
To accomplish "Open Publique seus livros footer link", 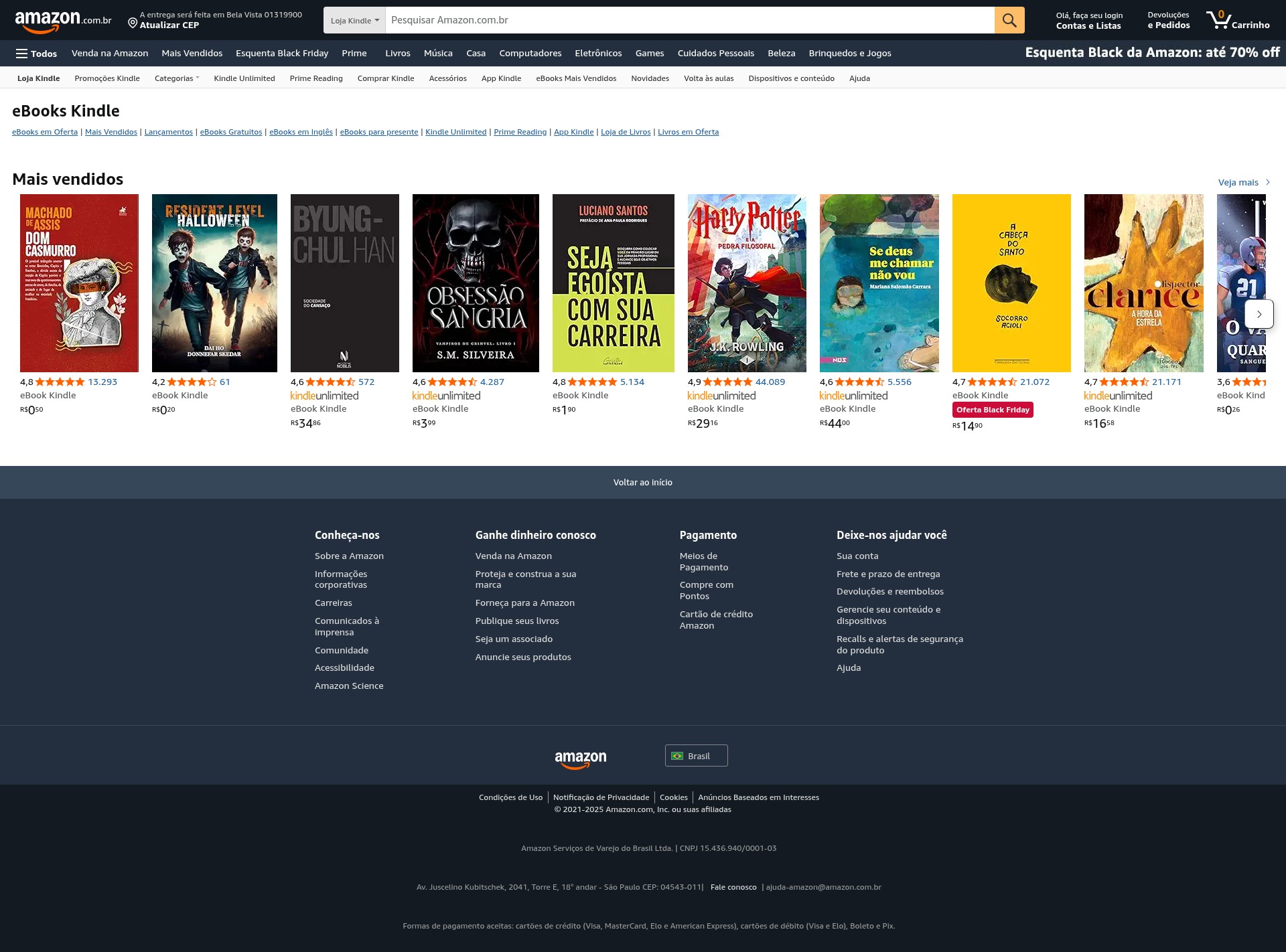I will pyautogui.click(x=517, y=621).
